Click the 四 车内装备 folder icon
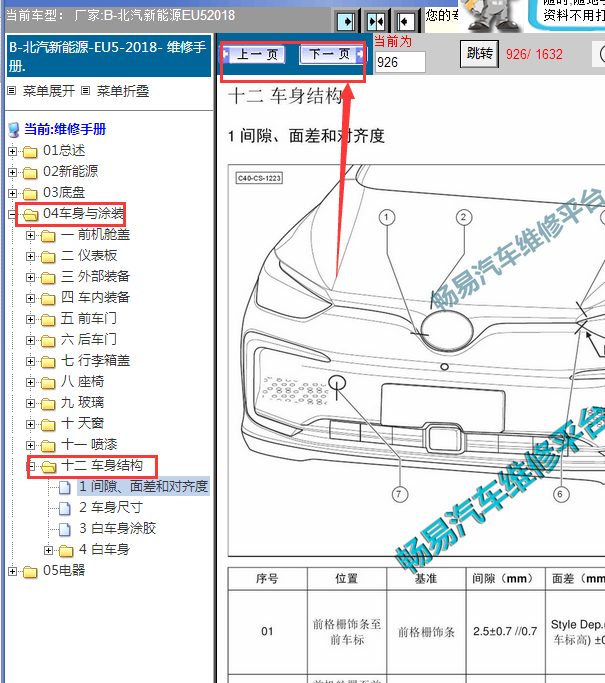The image size is (605, 683). coord(48,299)
